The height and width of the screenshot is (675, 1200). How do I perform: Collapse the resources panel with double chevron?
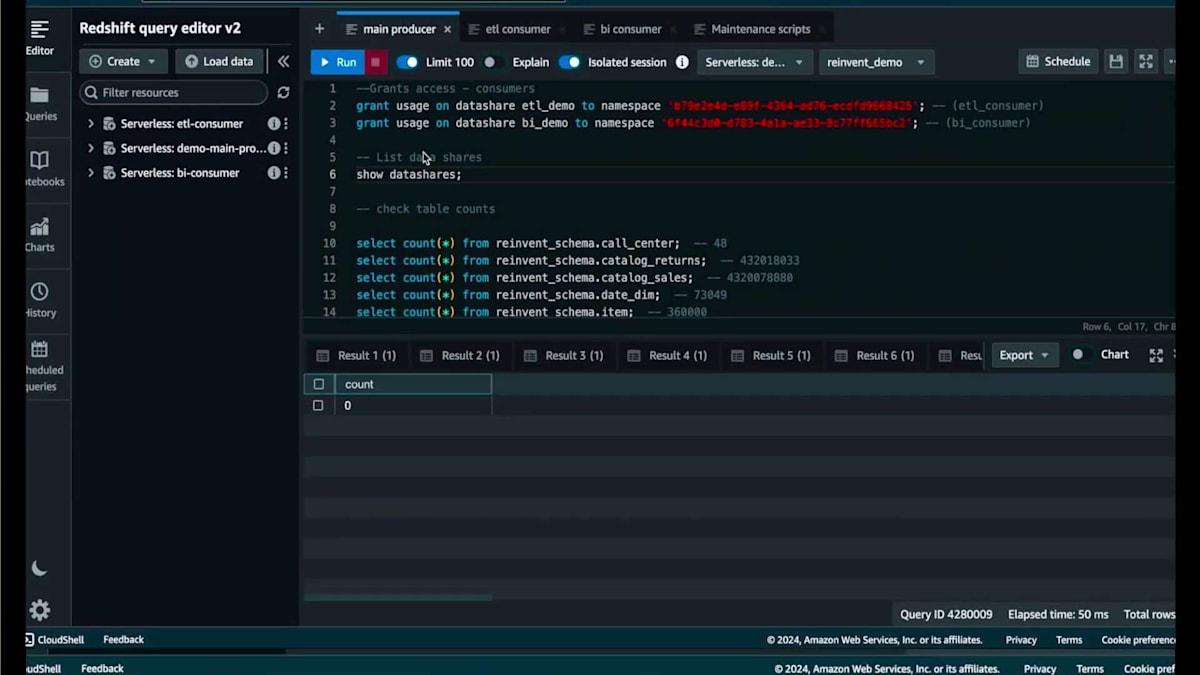pyautogui.click(x=283, y=61)
